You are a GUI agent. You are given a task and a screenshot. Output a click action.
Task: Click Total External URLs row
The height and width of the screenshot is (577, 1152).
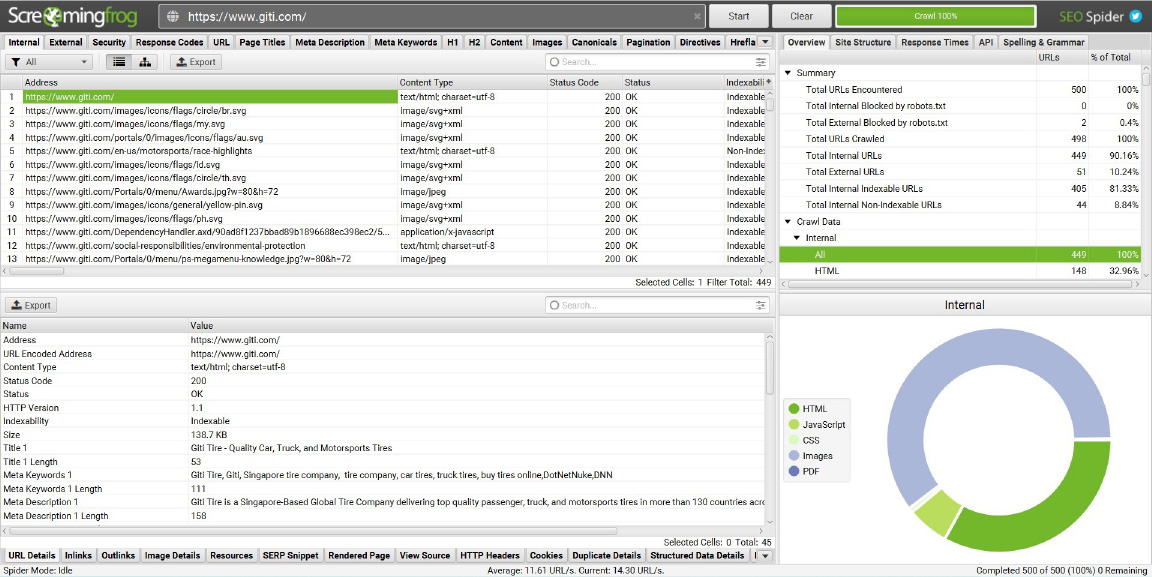click(x=960, y=172)
